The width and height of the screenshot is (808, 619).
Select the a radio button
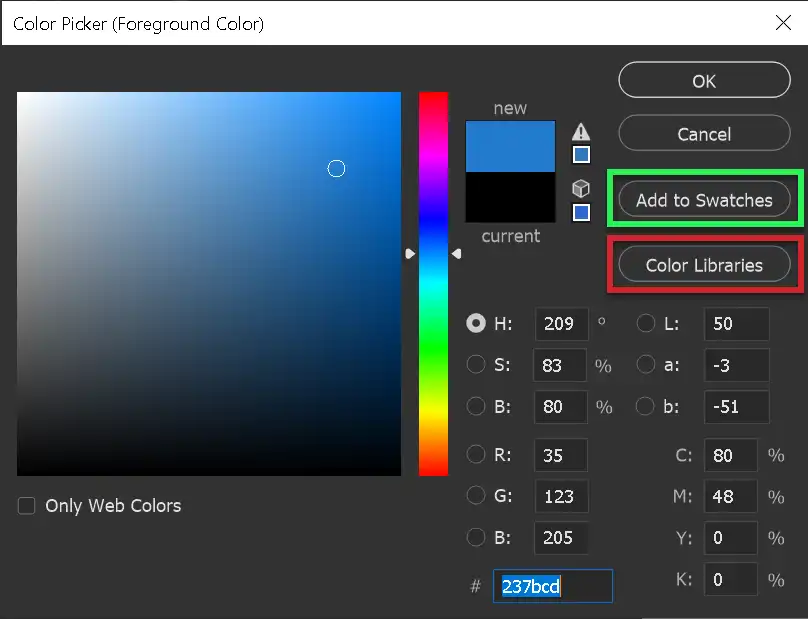click(645, 365)
